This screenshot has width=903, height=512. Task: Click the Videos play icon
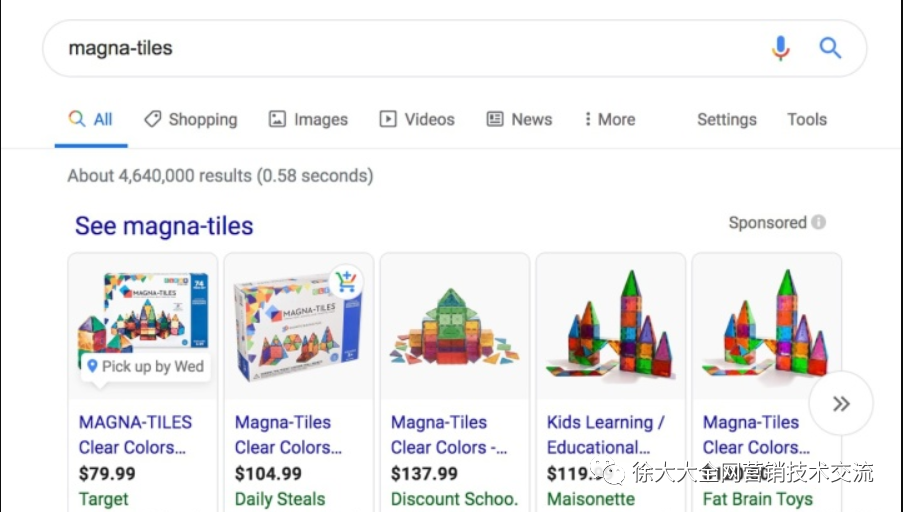coord(388,119)
